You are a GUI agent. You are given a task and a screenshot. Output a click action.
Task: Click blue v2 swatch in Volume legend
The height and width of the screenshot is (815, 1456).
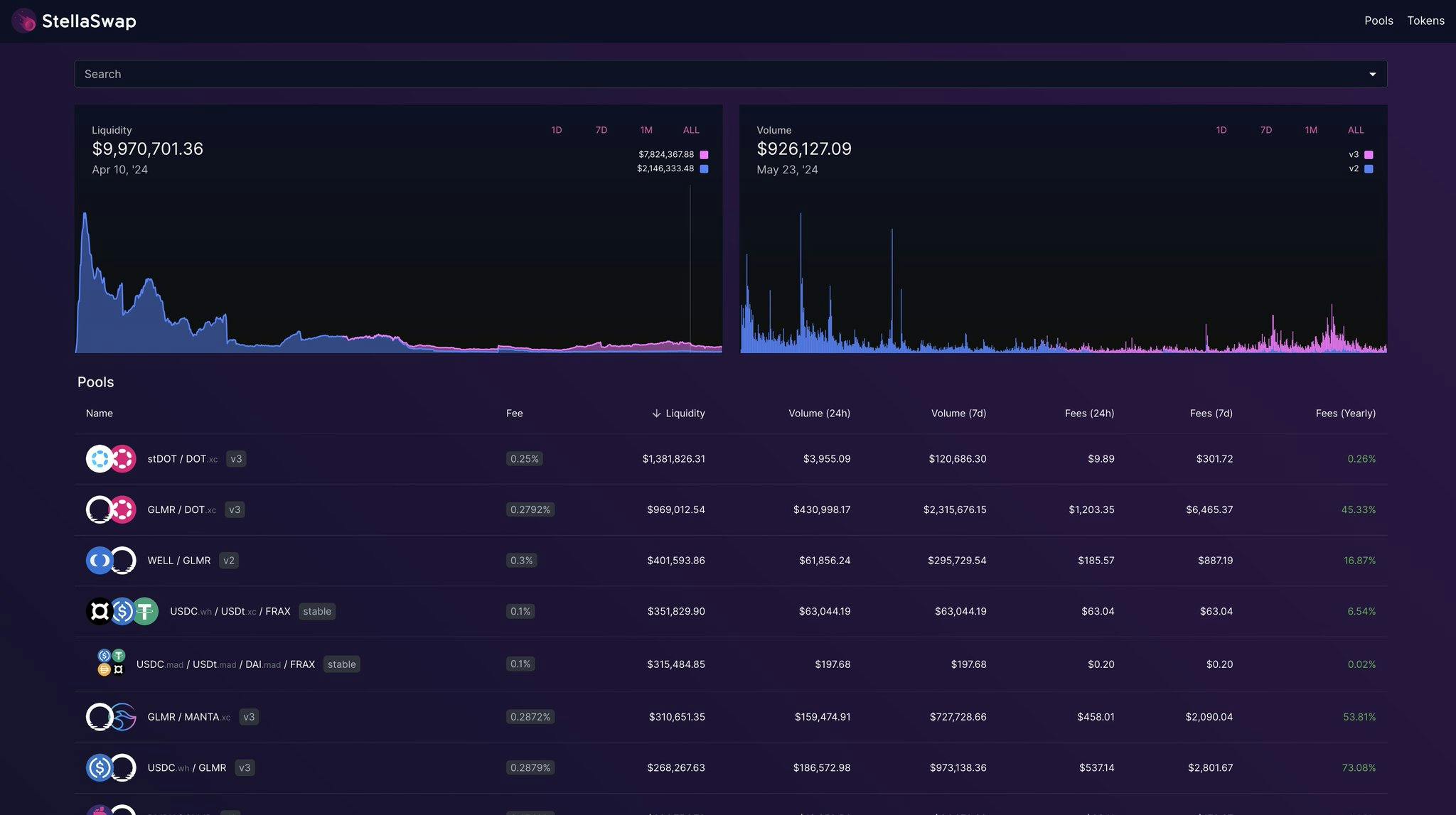pos(1369,168)
